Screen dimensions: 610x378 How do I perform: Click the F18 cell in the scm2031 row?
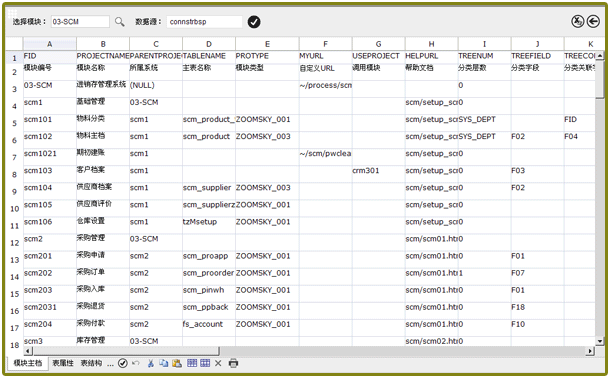coord(537,311)
